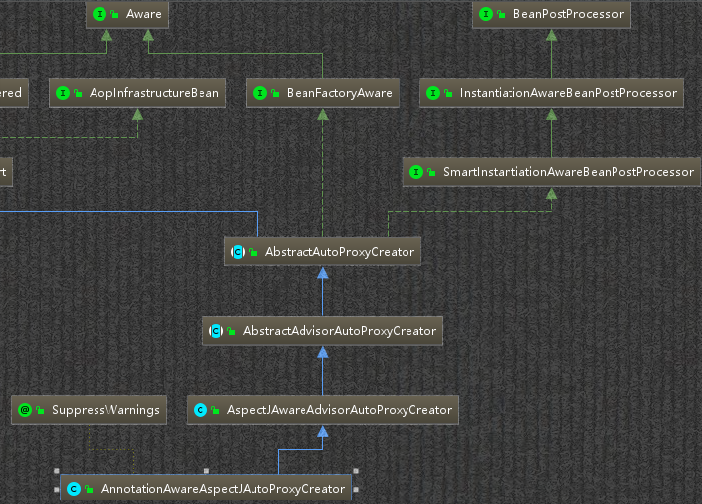Viewport: 702px width, 504px height.
Task: Select the AbstractAdvisorAutoProxyCreator node label
Action: point(338,330)
